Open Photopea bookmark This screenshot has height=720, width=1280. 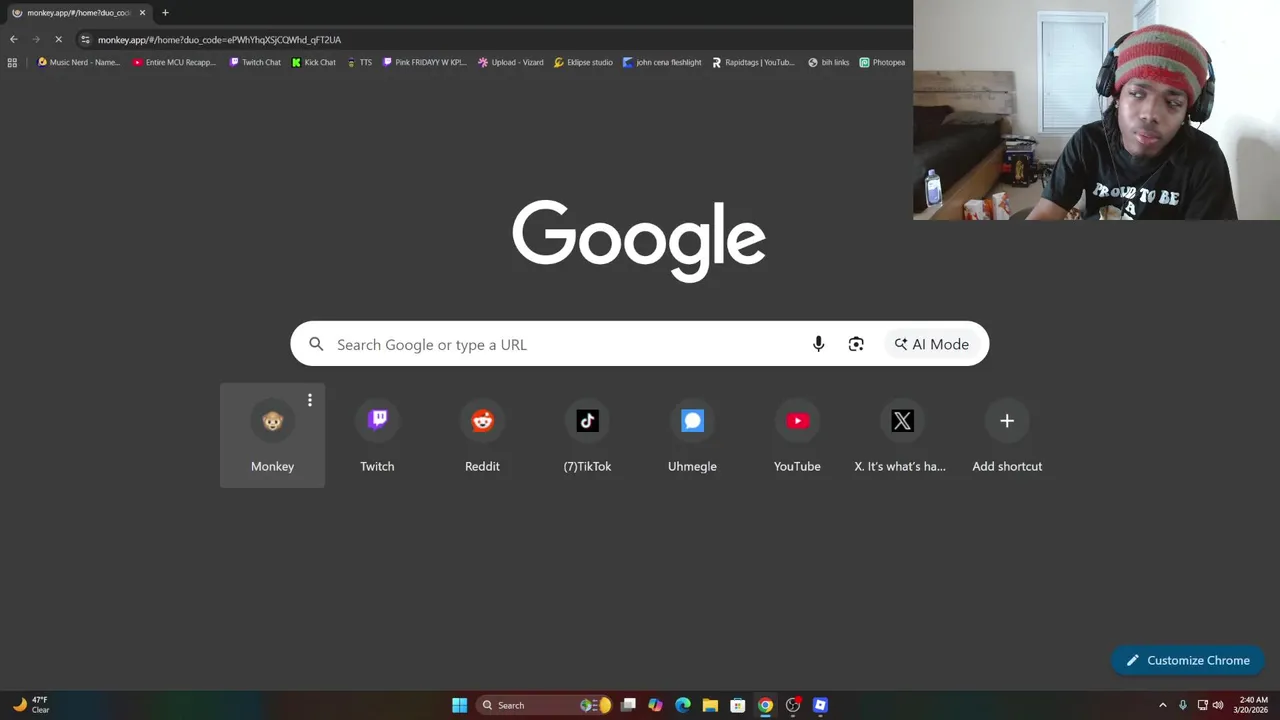(882, 62)
